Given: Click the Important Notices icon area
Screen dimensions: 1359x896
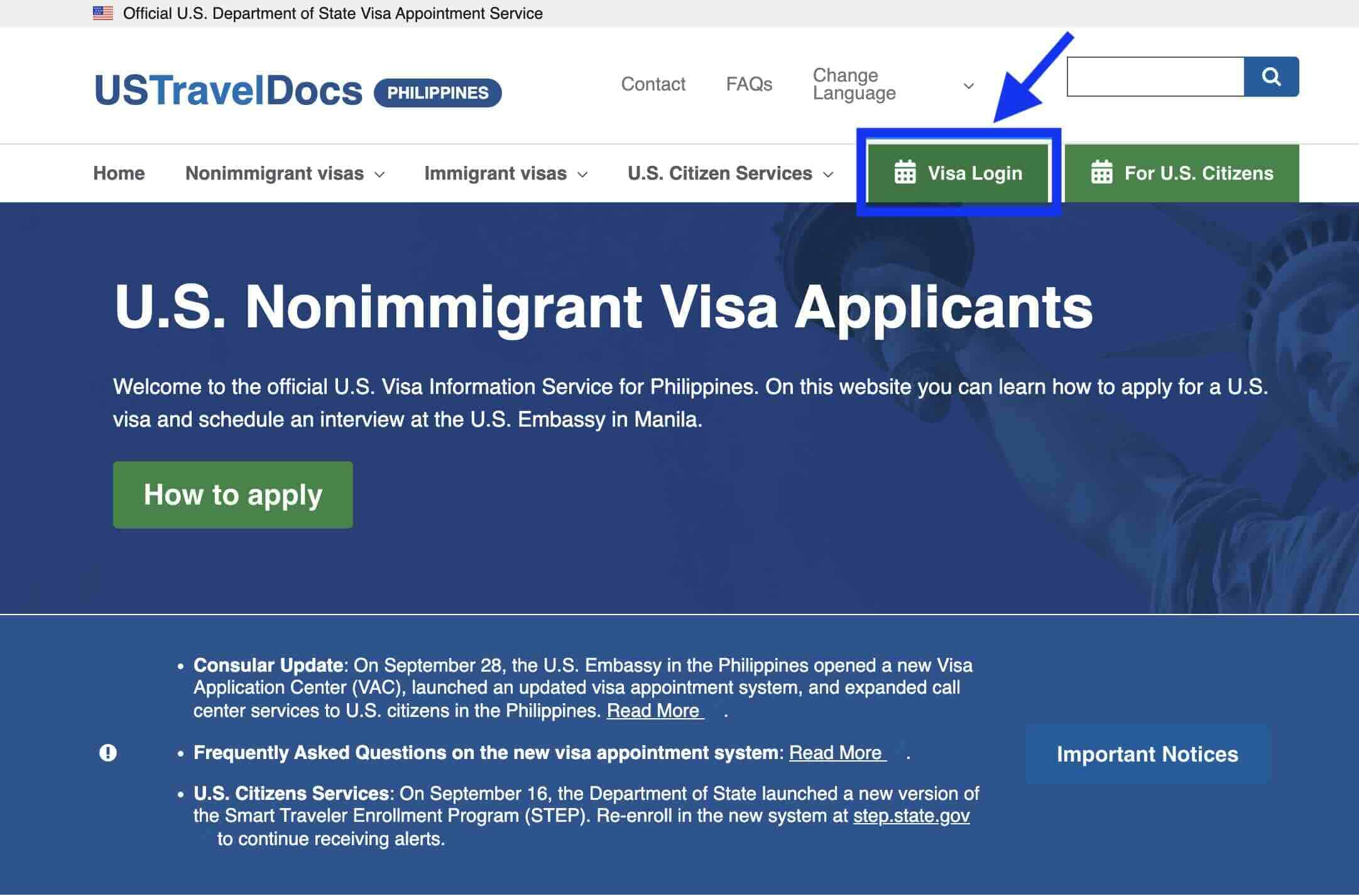Looking at the screenshot, I should click(109, 754).
